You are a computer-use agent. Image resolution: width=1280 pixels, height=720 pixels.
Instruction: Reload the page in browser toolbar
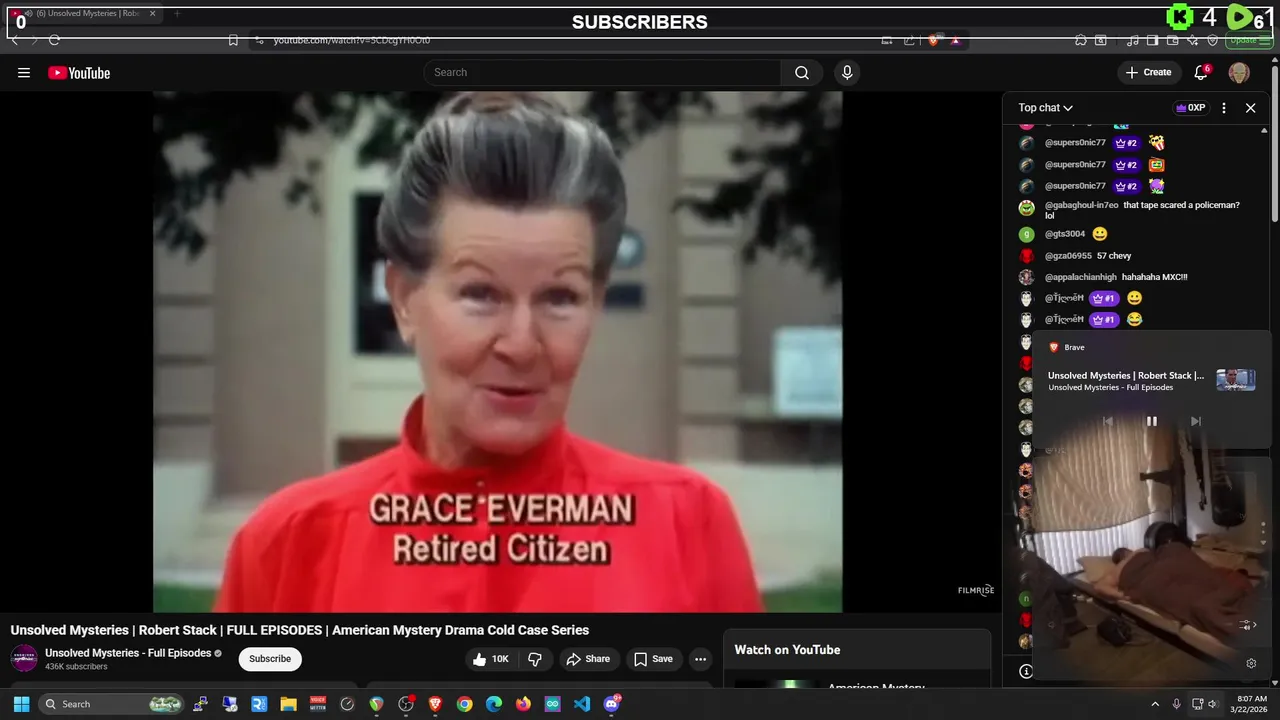(54, 40)
